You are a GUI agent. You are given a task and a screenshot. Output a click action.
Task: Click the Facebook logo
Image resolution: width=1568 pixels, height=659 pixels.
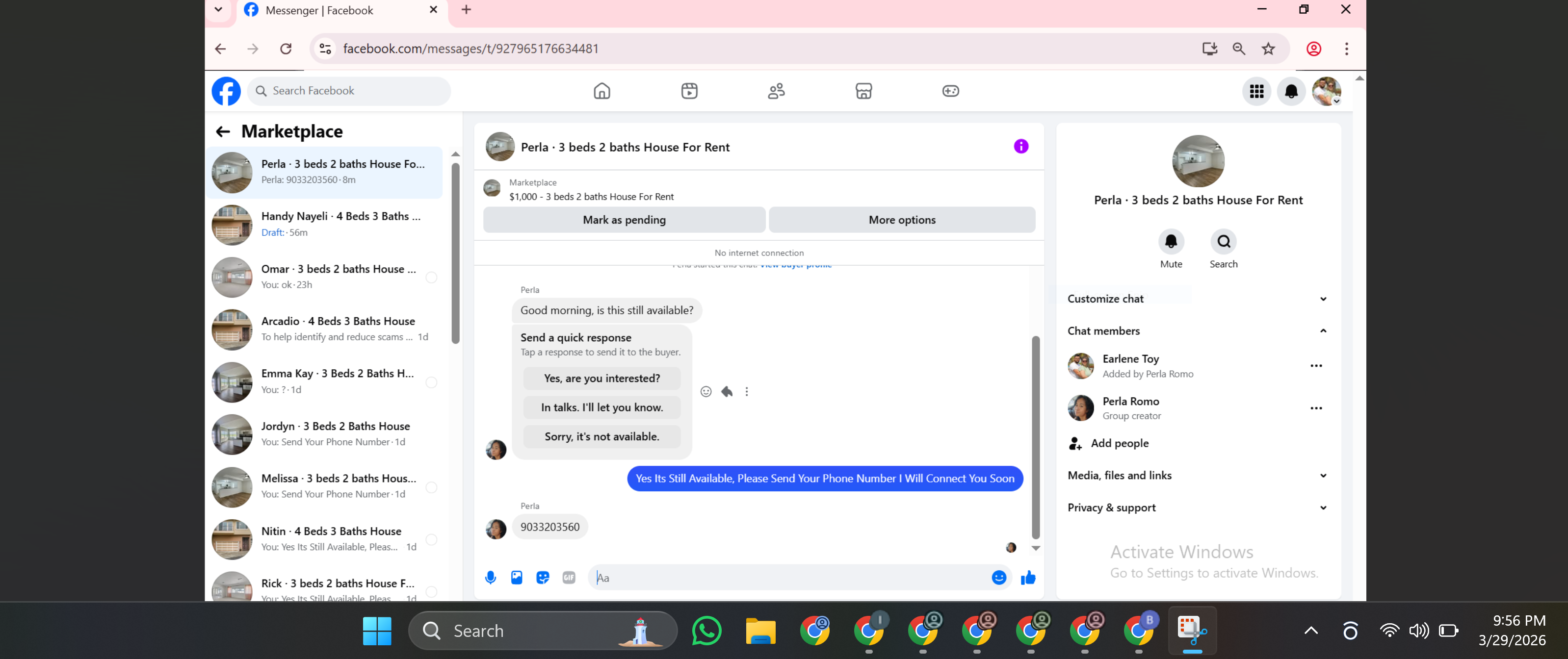[226, 91]
